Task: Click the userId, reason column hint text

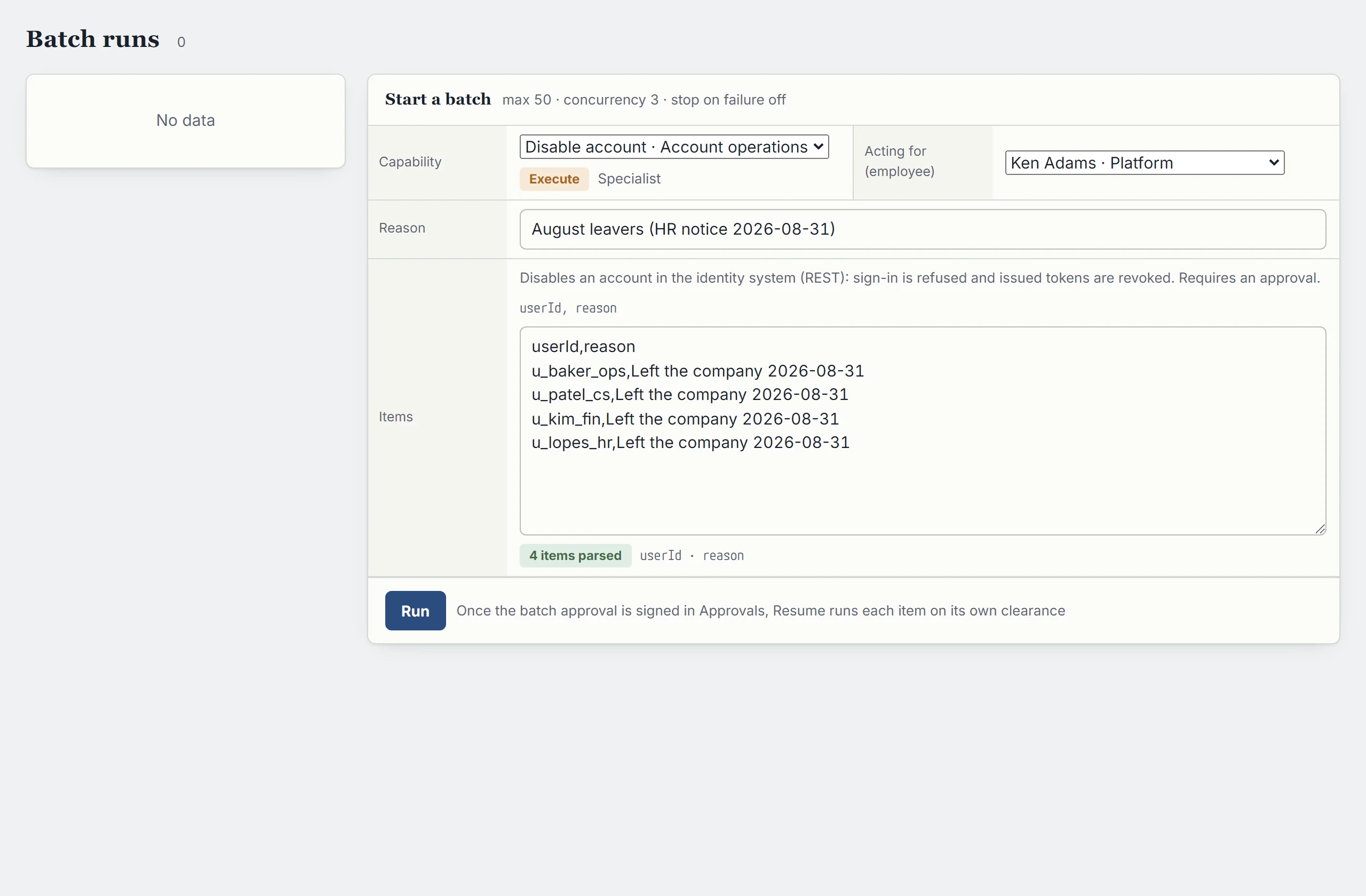Action: point(568,308)
